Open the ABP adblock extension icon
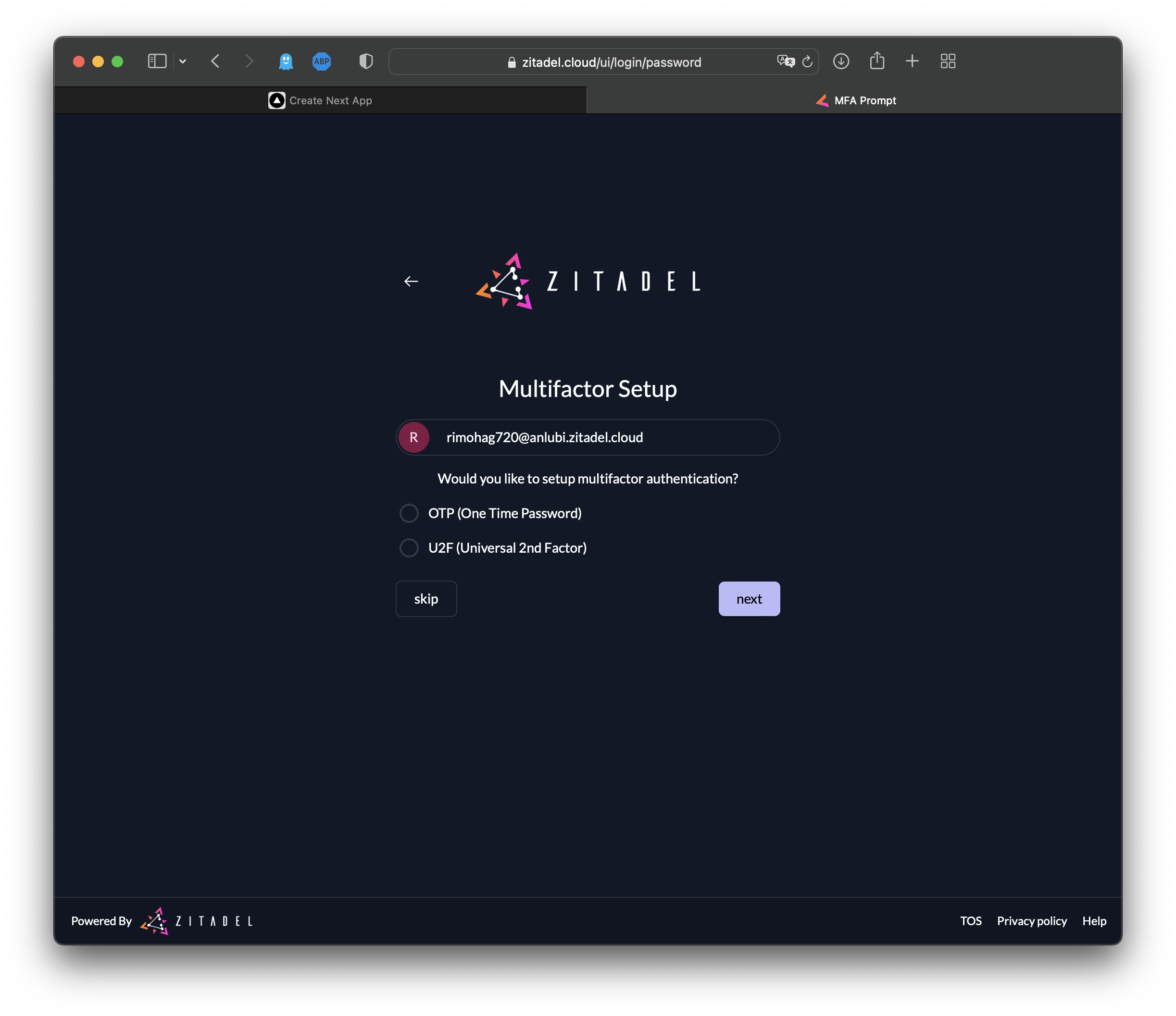The height and width of the screenshot is (1016, 1176). tap(322, 61)
